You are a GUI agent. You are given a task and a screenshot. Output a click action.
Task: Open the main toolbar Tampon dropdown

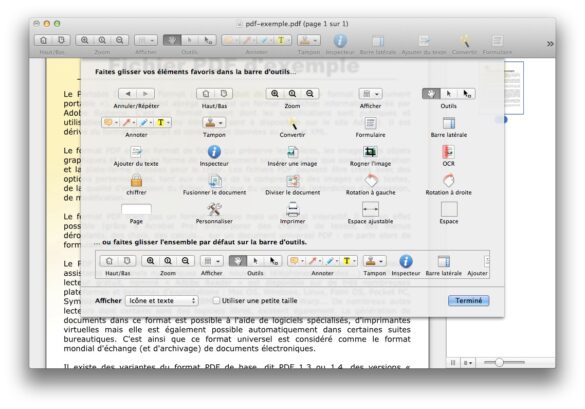pos(309,40)
